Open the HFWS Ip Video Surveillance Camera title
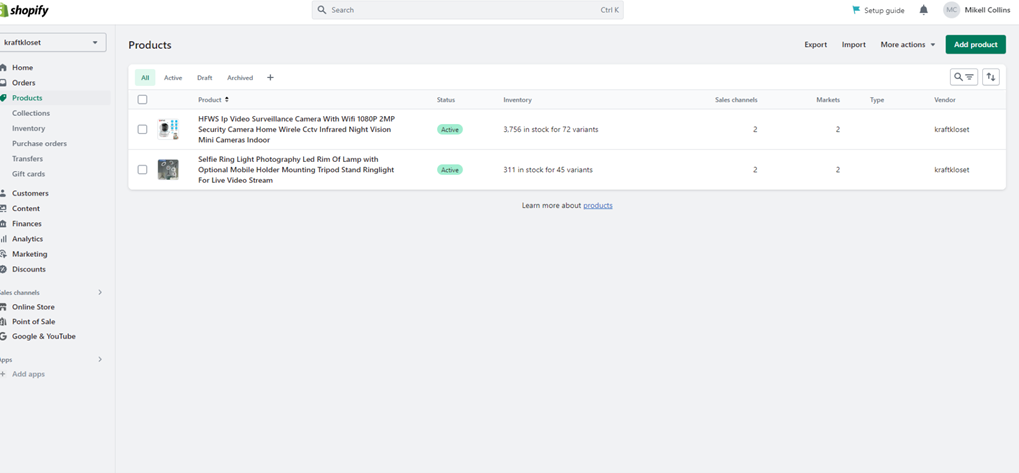The height and width of the screenshot is (473, 1019). coord(296,129)
